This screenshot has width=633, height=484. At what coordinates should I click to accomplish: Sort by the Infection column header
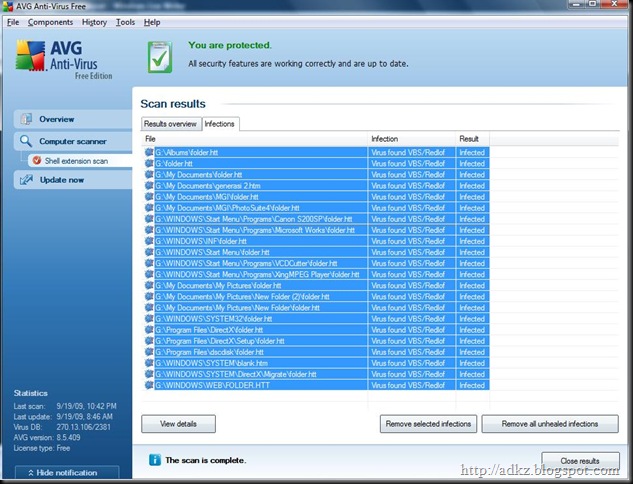412,139
